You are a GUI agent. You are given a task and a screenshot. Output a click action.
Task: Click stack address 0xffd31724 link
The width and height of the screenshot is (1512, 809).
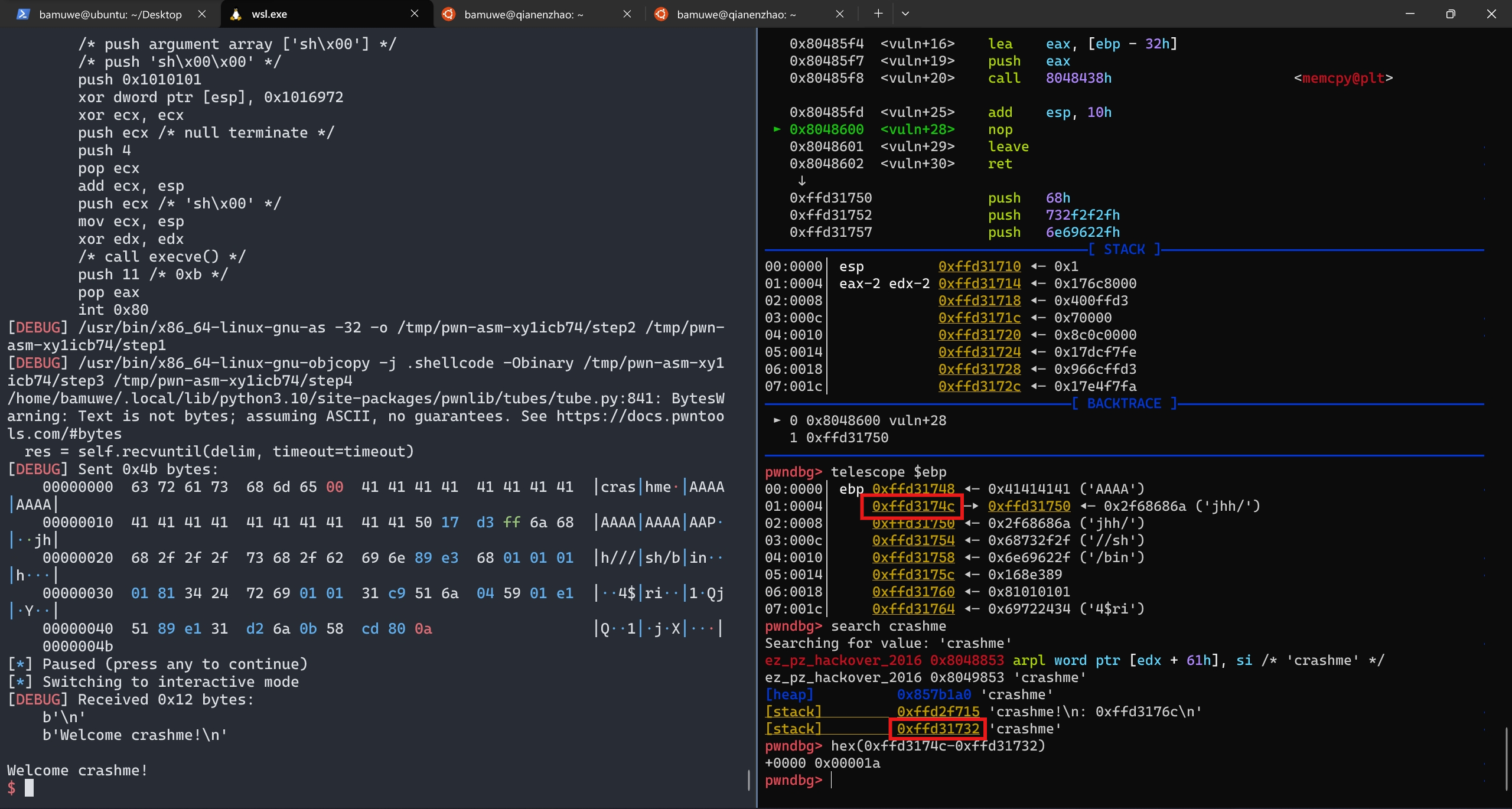click(x=979, y=352)
